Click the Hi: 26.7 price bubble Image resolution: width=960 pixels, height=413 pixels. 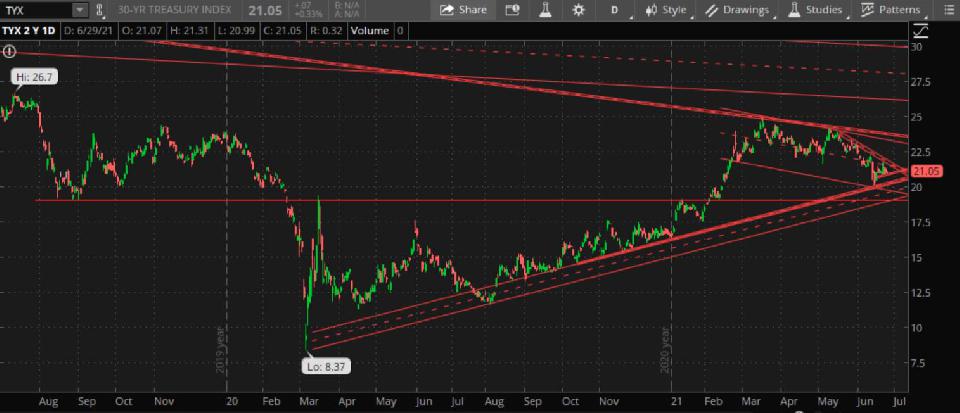pos(34,78)
